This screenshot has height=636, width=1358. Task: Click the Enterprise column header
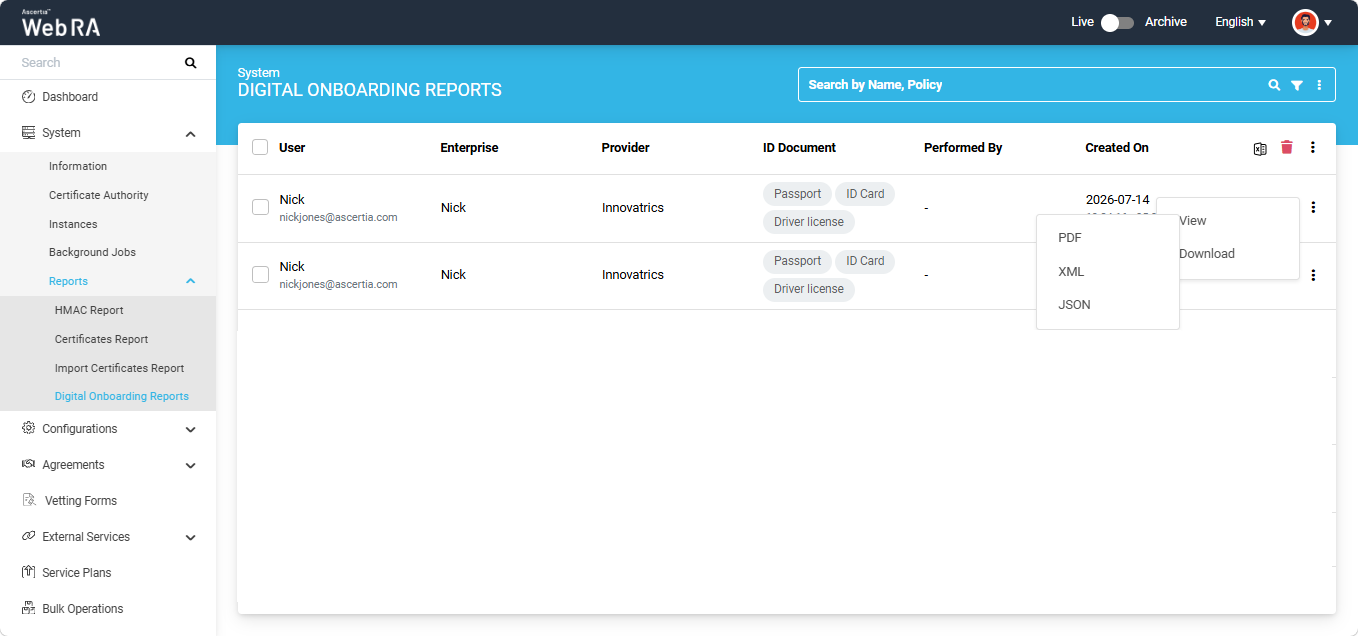(469, 148)
